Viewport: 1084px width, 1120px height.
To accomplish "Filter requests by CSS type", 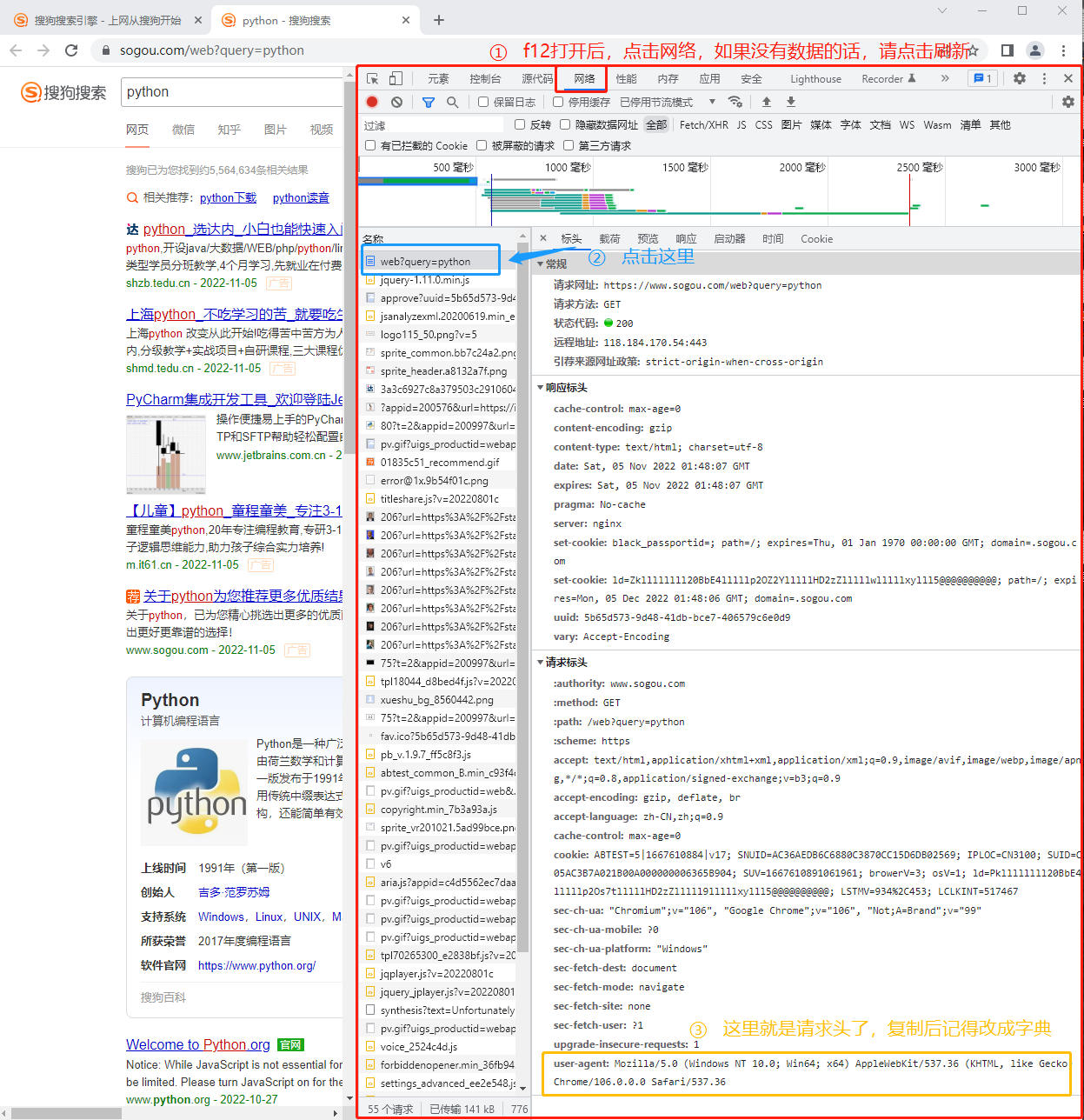I will (x=763, y=124).
